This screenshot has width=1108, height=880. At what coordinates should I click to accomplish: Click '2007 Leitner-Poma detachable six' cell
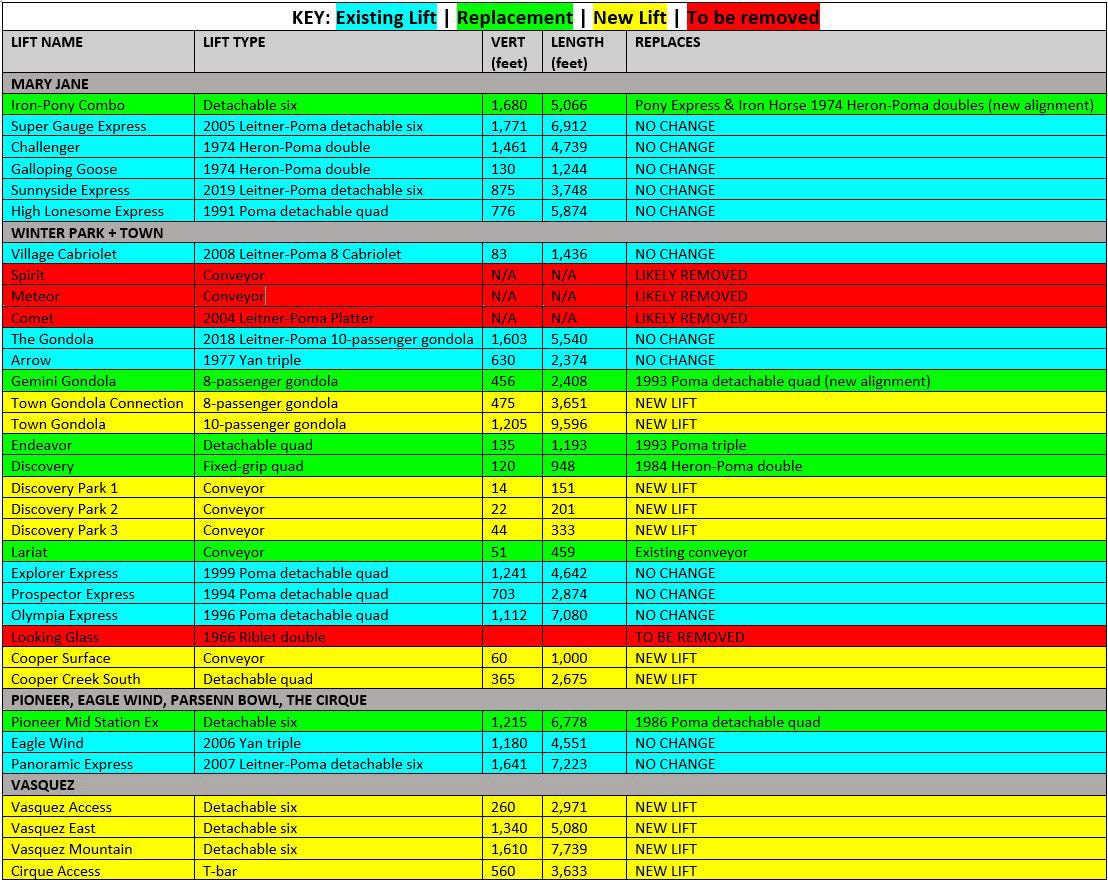[x=338, y=764]
